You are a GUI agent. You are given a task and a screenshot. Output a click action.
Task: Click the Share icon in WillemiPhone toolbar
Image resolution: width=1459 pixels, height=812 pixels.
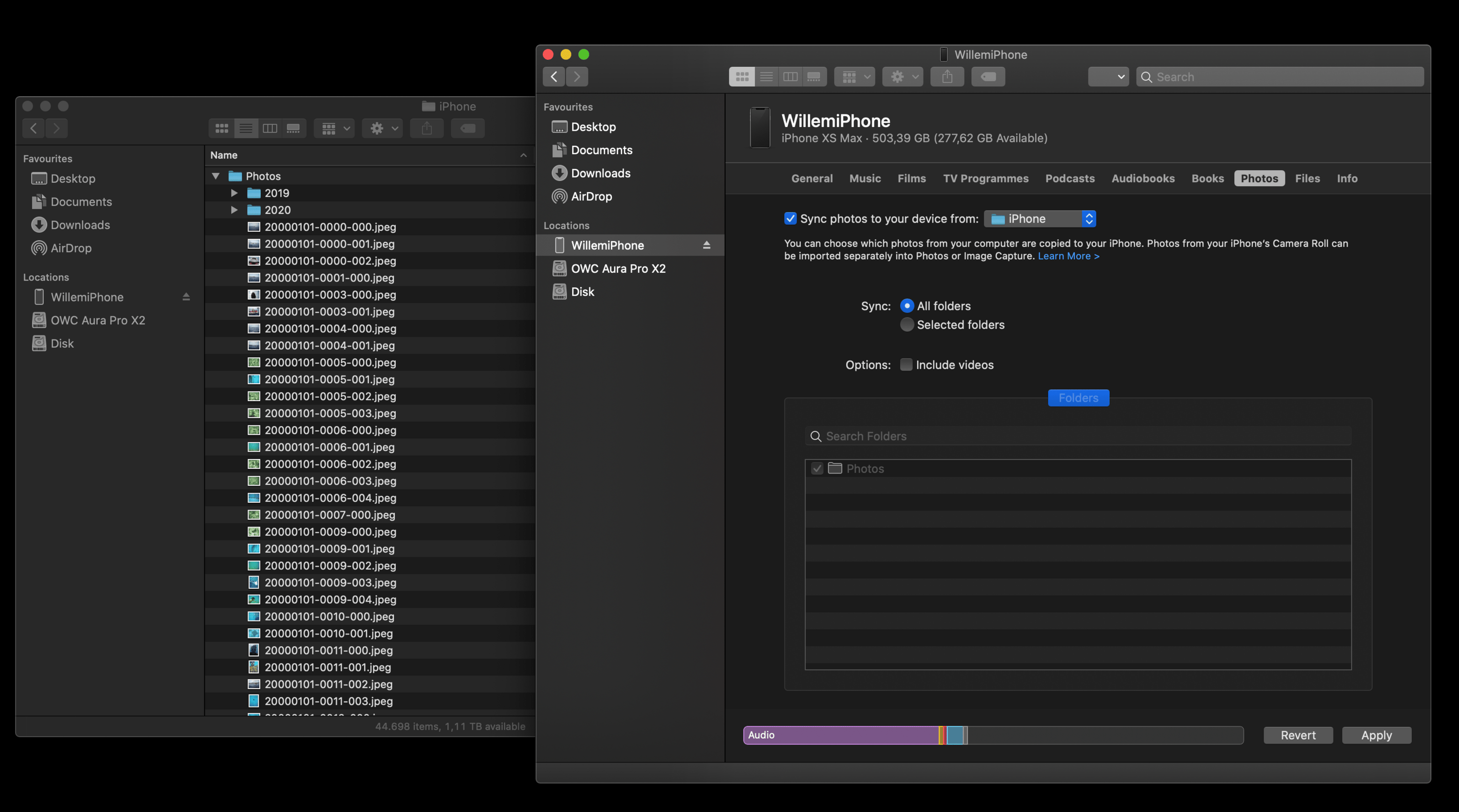[947, 76]
